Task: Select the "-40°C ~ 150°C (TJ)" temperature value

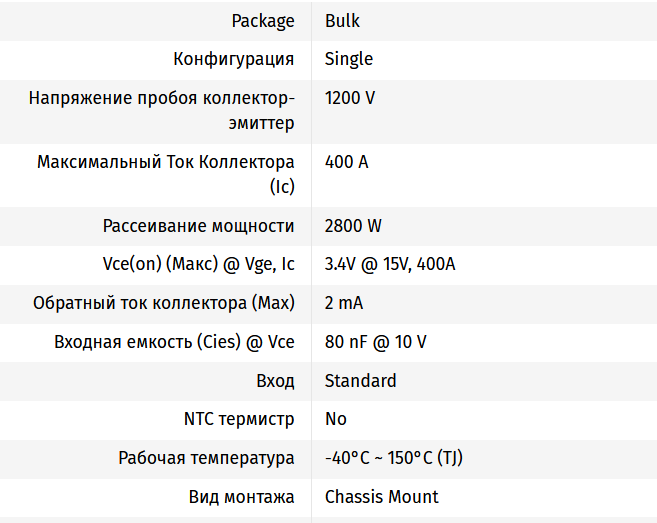Action: point(393,458)
